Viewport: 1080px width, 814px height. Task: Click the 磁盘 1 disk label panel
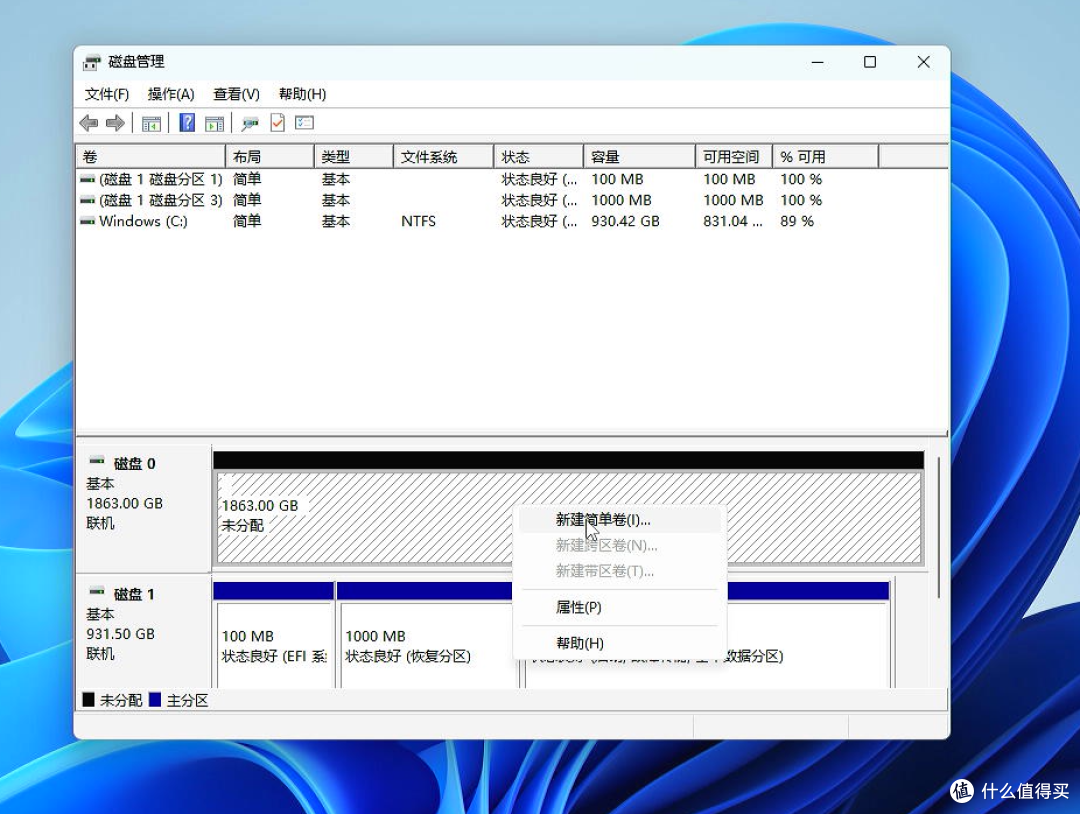[143, 632]
